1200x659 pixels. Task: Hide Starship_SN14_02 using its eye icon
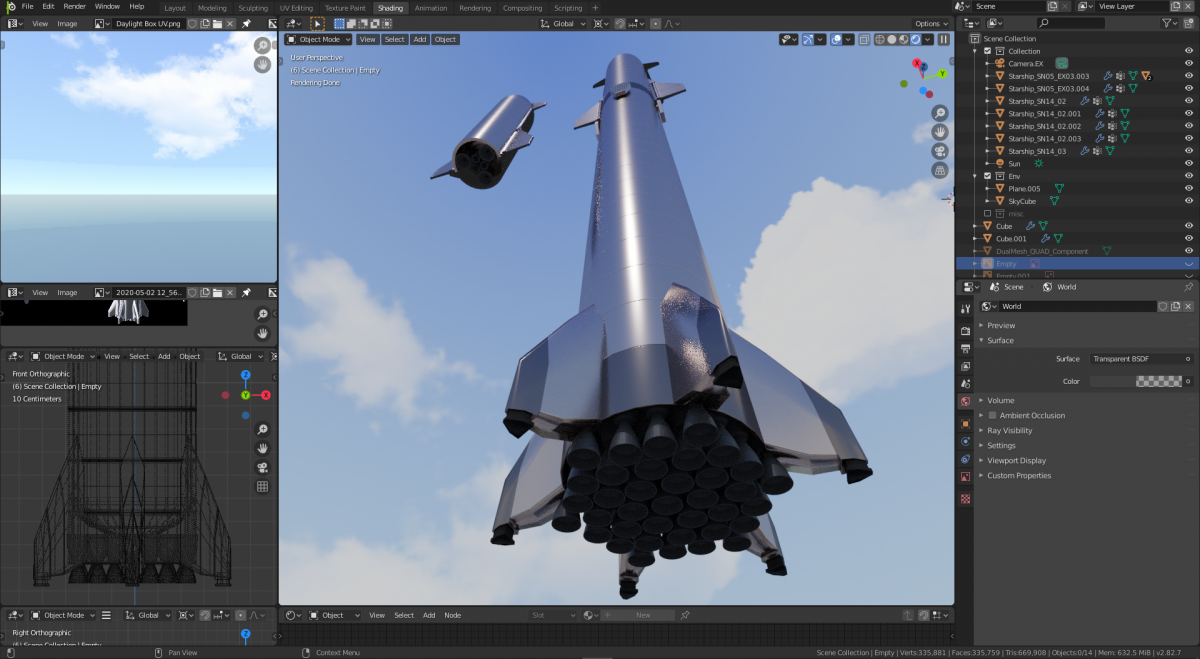(x=1189, y=101)
